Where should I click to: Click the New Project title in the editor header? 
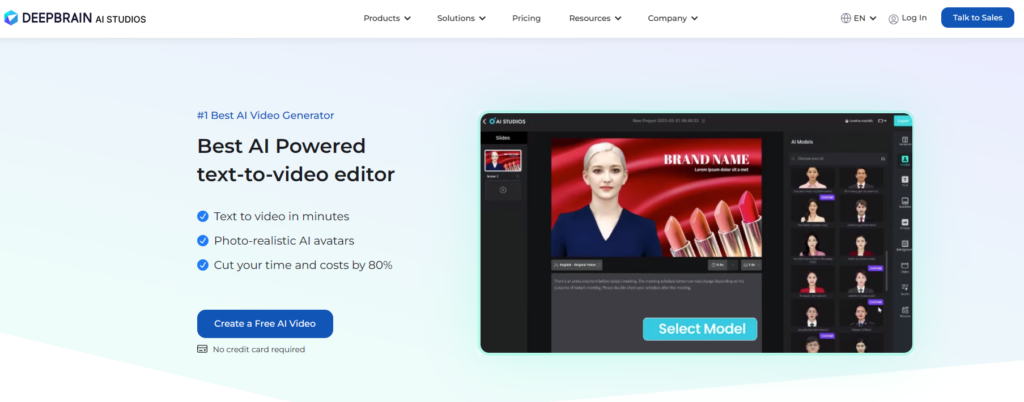click(x=666, y=121)
